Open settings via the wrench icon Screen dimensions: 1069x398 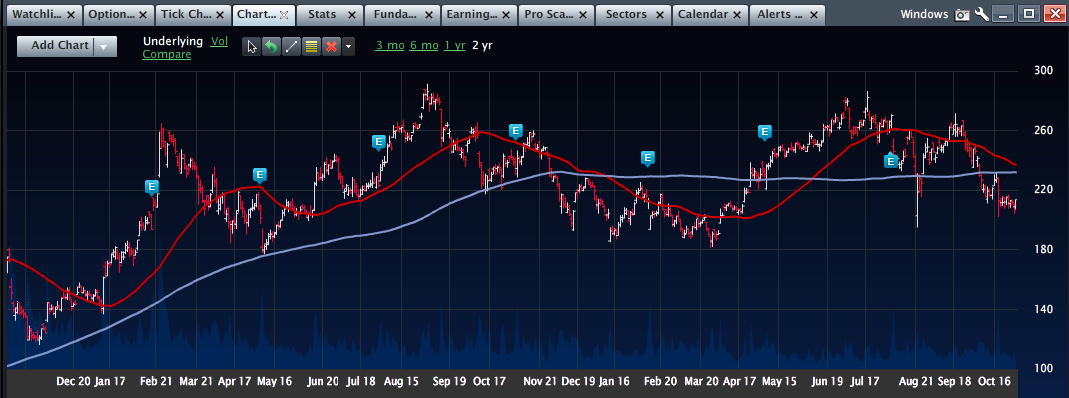[982, 14]
